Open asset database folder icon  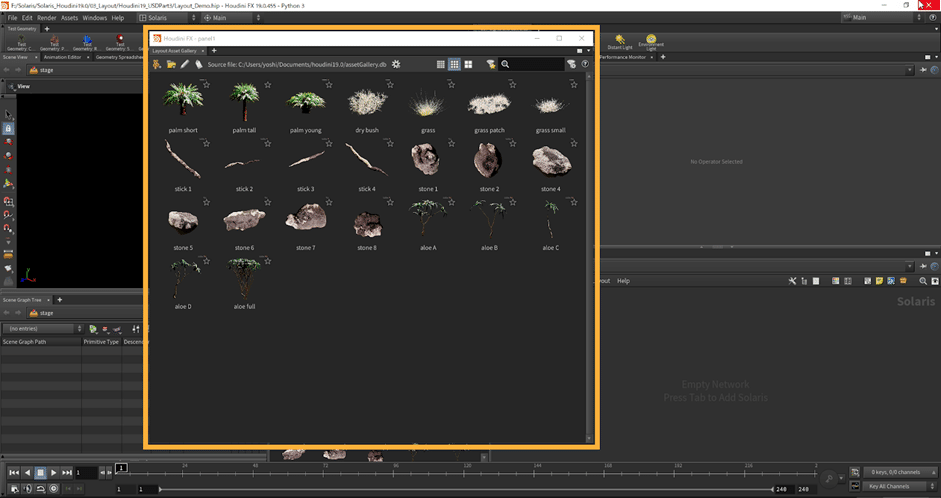pyautogui.click(x=171, y=64)
